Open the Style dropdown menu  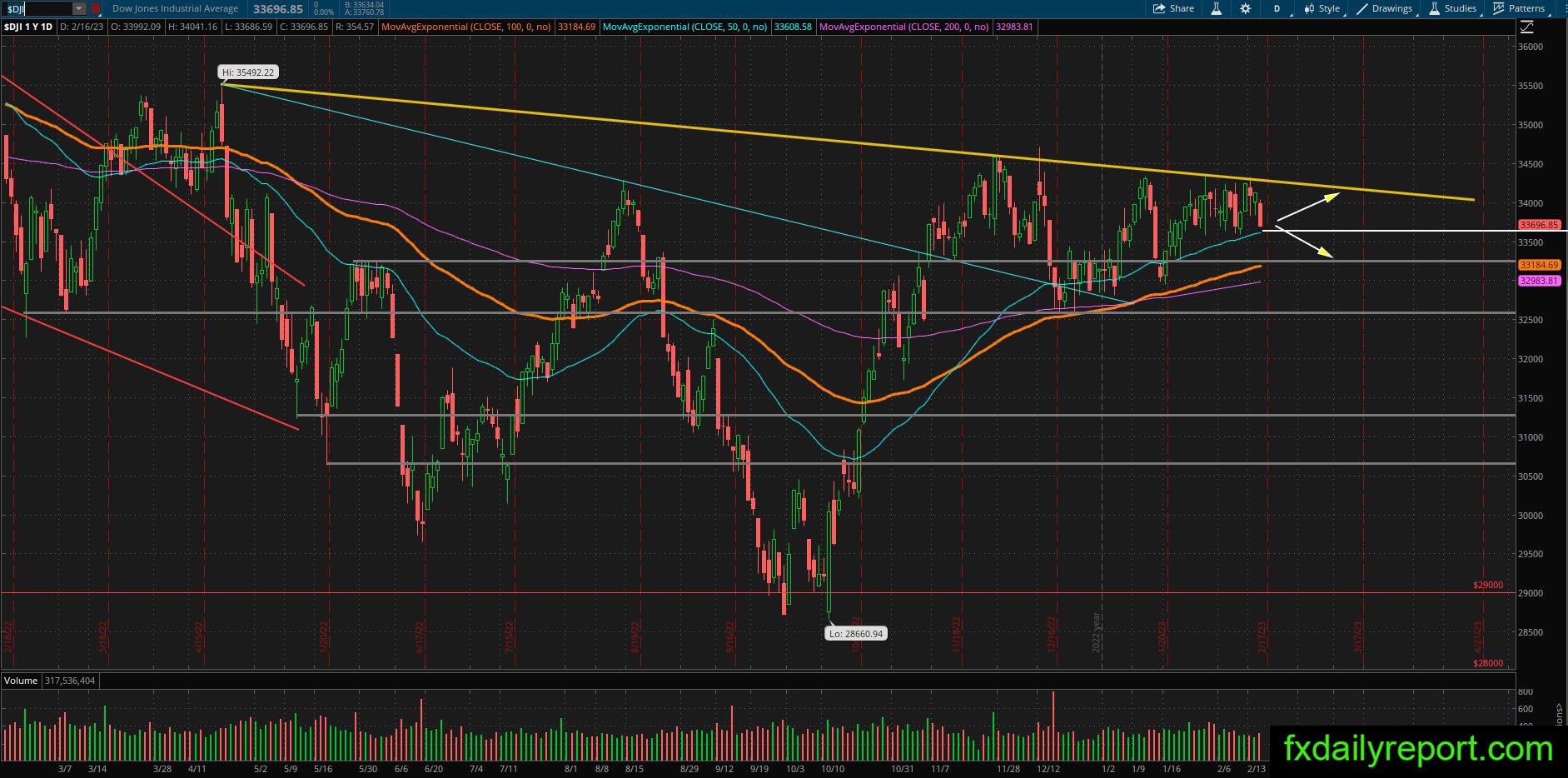pyautogui.click(x=1322, y=8)
